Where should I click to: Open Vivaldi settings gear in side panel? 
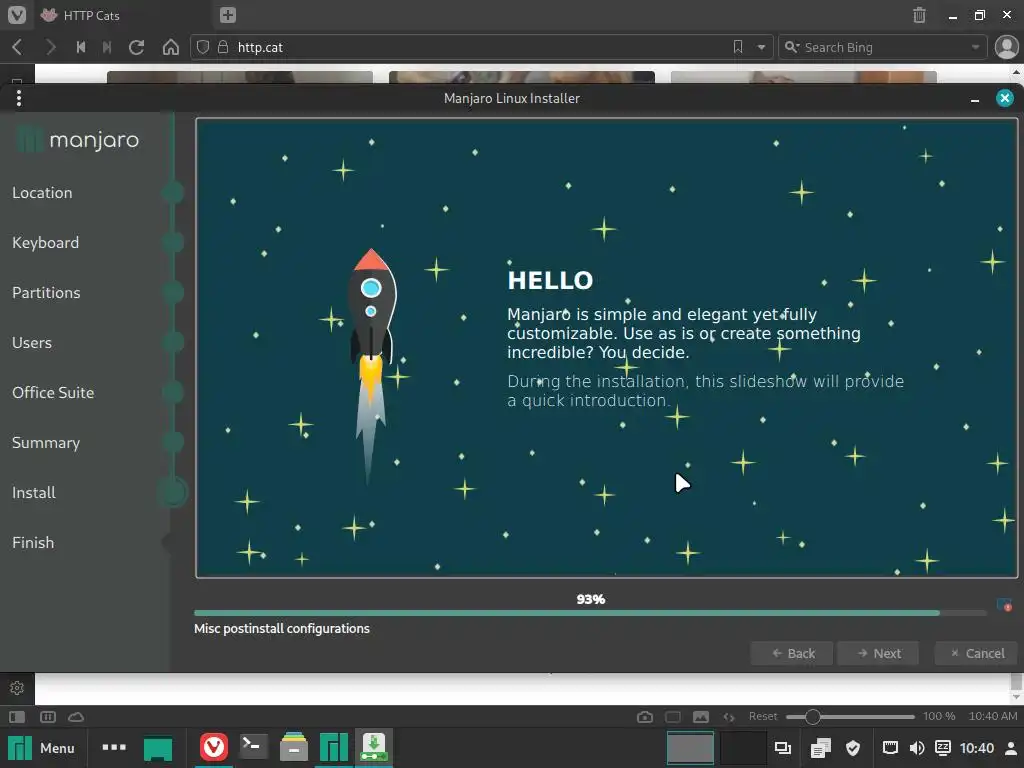tap(17, 688)
